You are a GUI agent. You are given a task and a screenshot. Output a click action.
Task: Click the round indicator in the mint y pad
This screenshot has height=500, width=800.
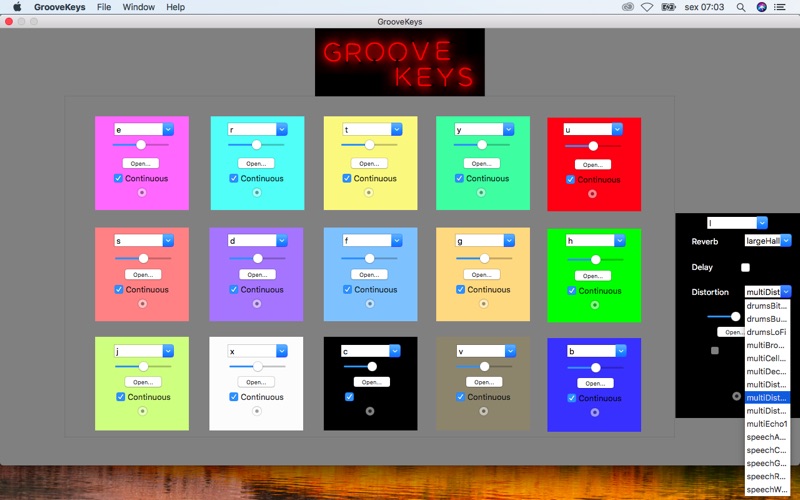481,192
